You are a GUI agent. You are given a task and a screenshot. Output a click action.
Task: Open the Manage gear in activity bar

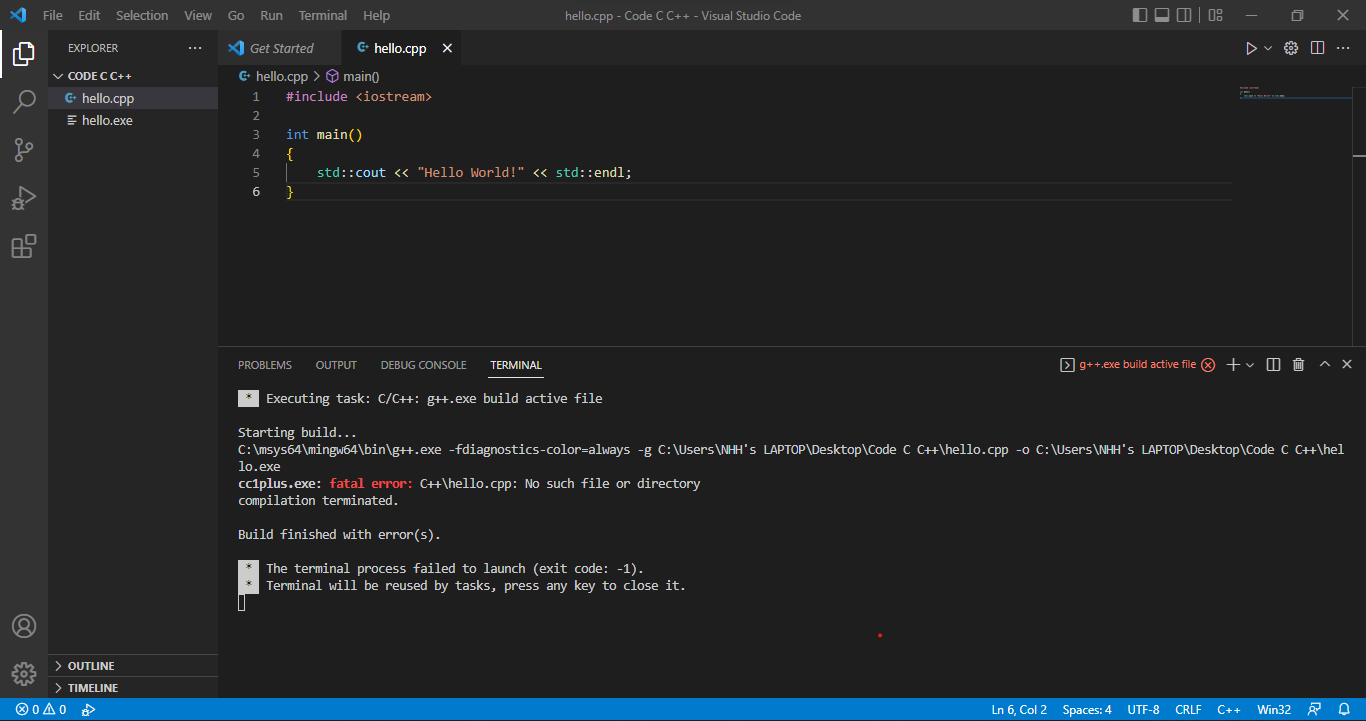click(24, 674)
